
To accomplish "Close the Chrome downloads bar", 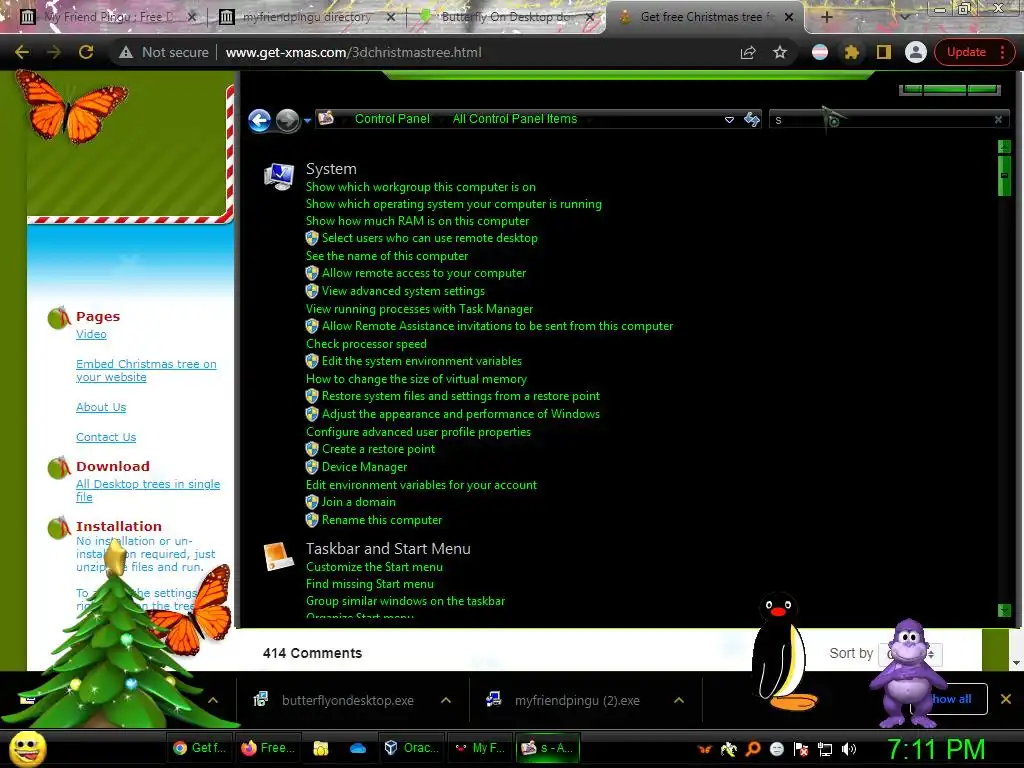I will coord(1006,699).
